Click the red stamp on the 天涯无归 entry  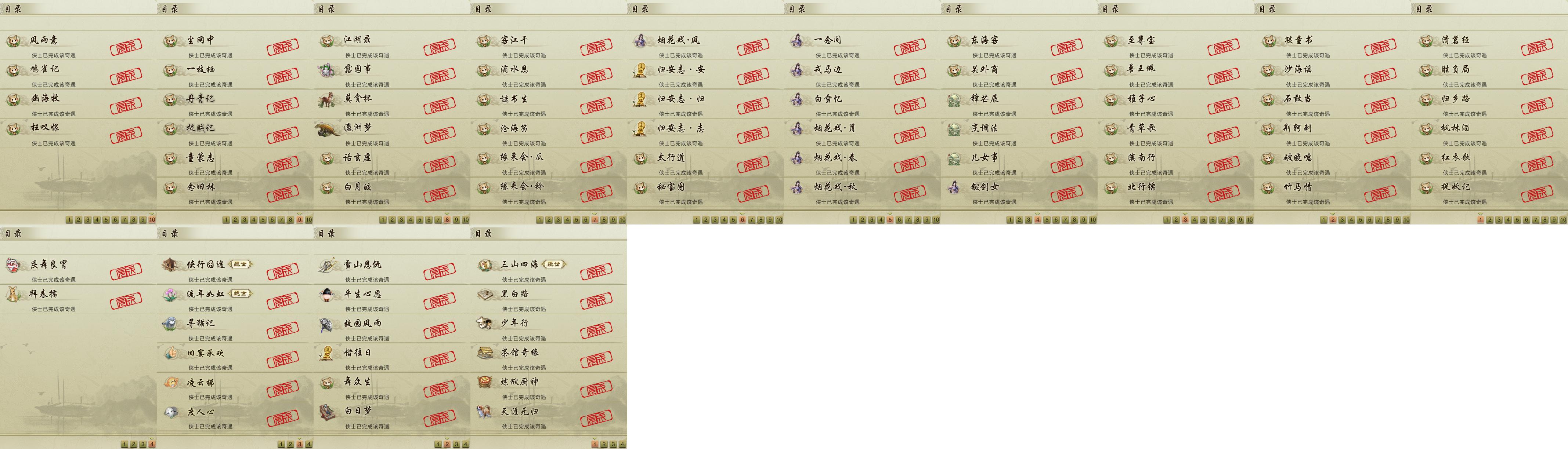(x=596, y=418)
